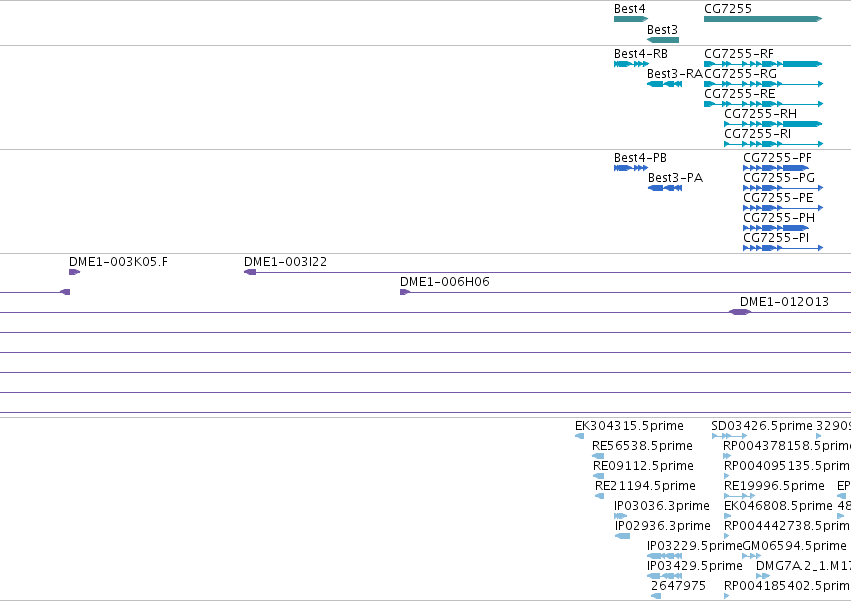Click the 2647975 EST label
The image size is (851, 601).
pyautogui.click(x=678, y=586)
